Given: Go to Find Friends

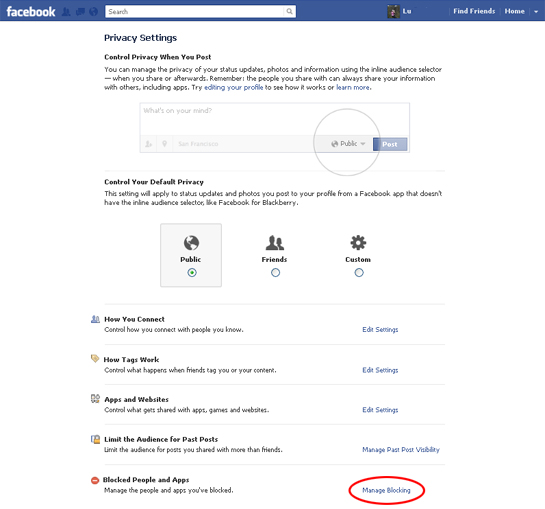Looking at the screenshot, I should coord(474,11).
